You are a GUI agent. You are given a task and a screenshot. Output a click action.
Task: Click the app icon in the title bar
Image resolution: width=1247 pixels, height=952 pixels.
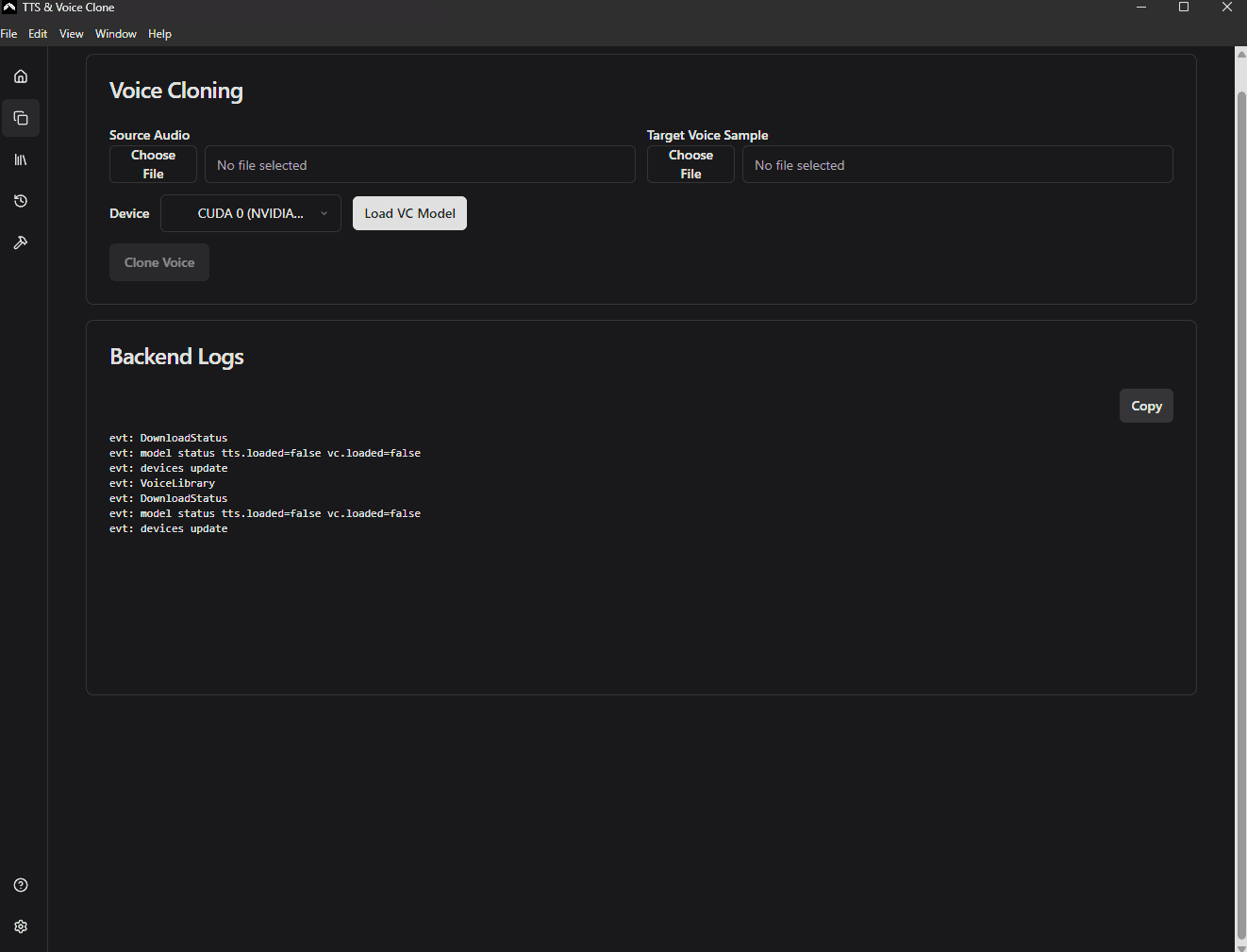coord(8,8)
